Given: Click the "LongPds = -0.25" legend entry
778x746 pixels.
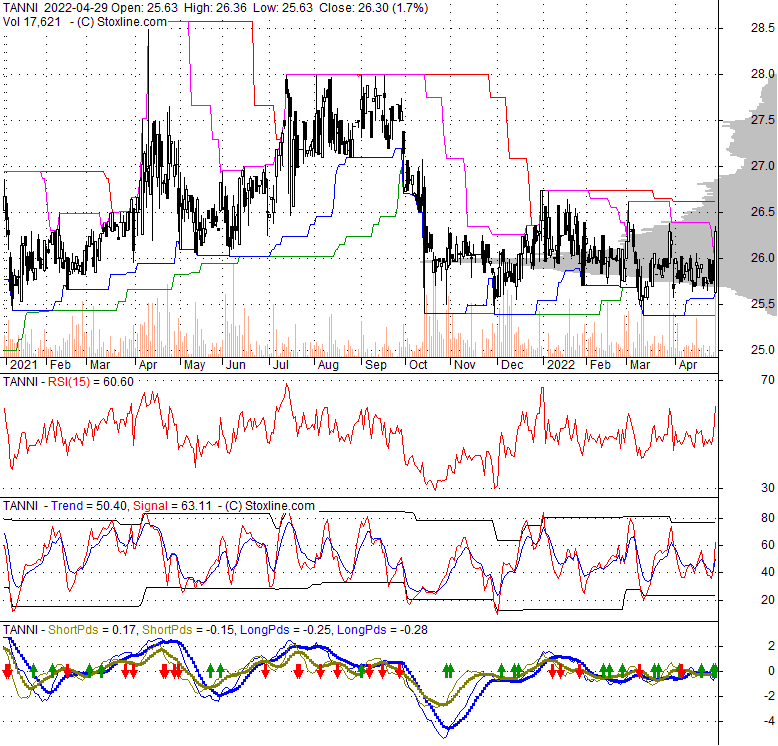Looking at the screenshot, I should click(x=286, y=630).
